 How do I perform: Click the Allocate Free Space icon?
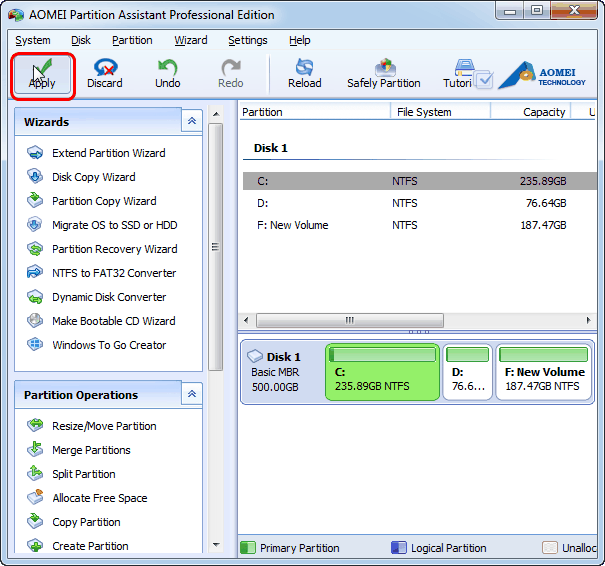click(x=35, y=498)
